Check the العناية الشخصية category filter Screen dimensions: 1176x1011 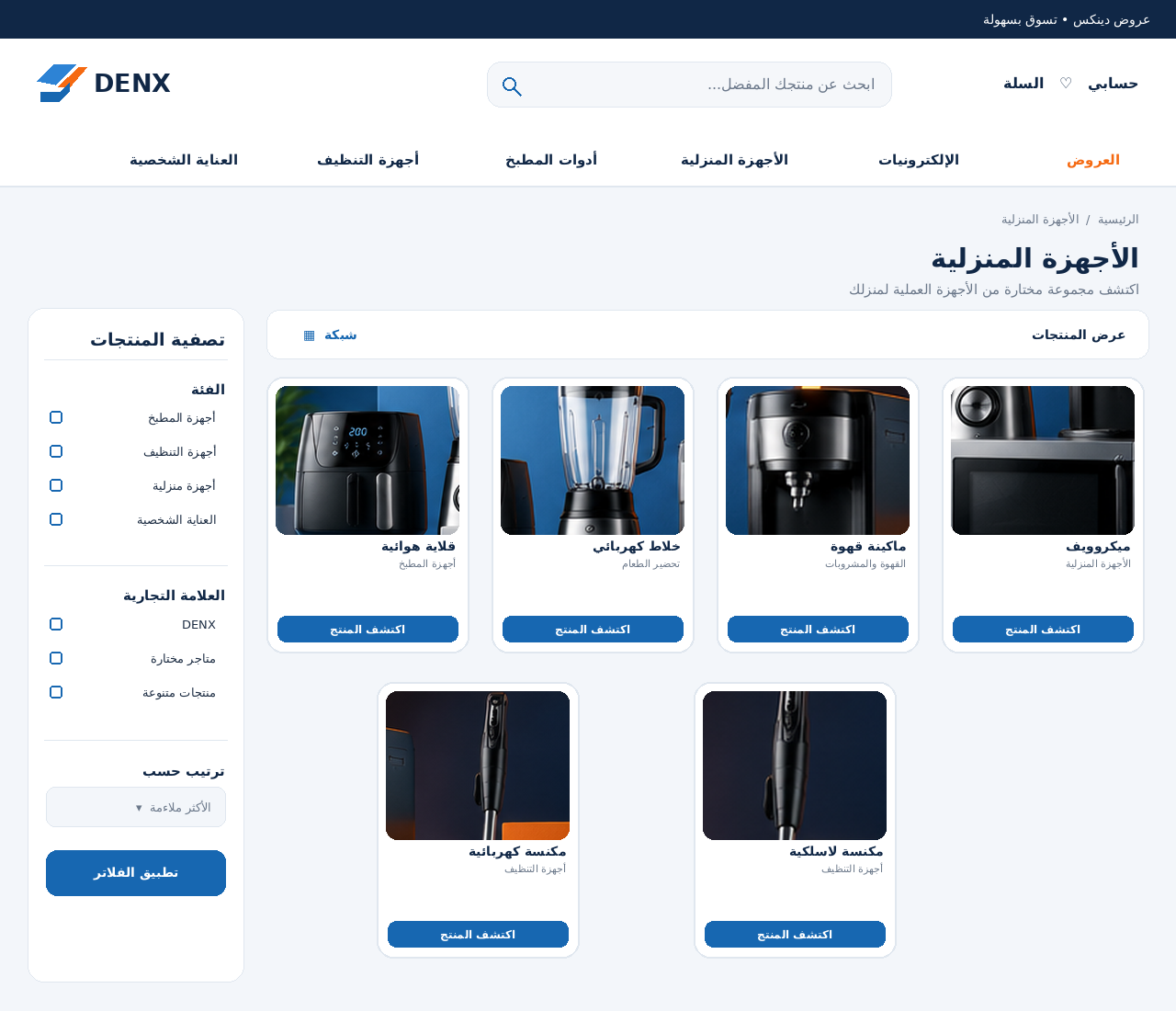tap(56, 519)
